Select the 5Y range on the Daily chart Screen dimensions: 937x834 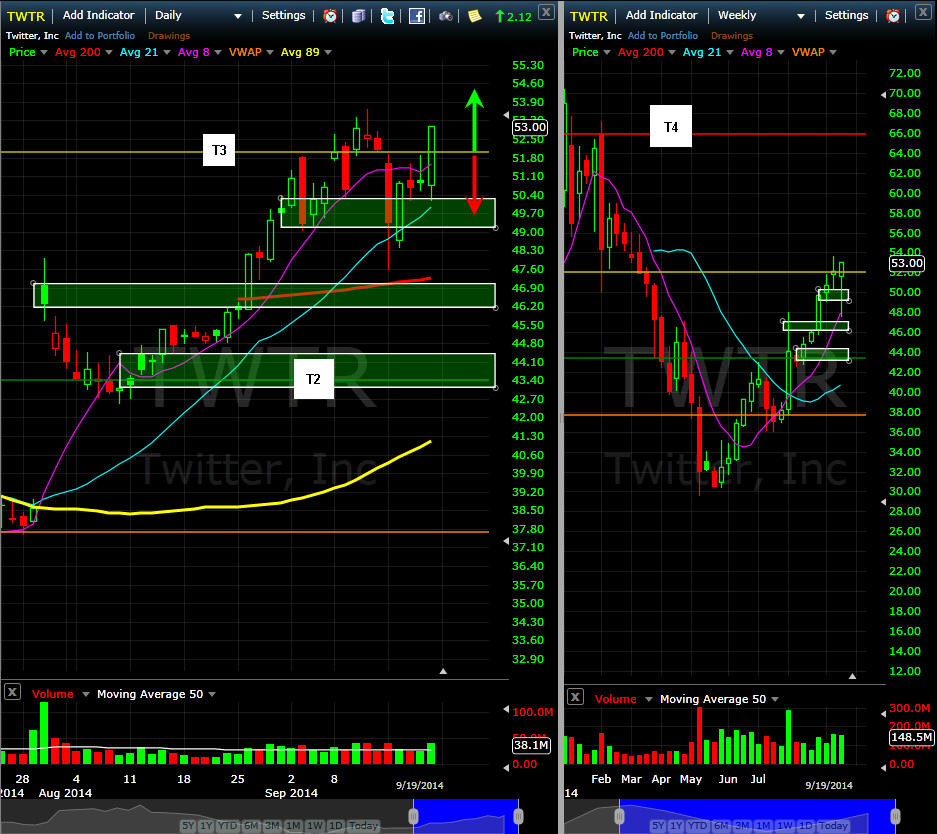tap(188, 826)
